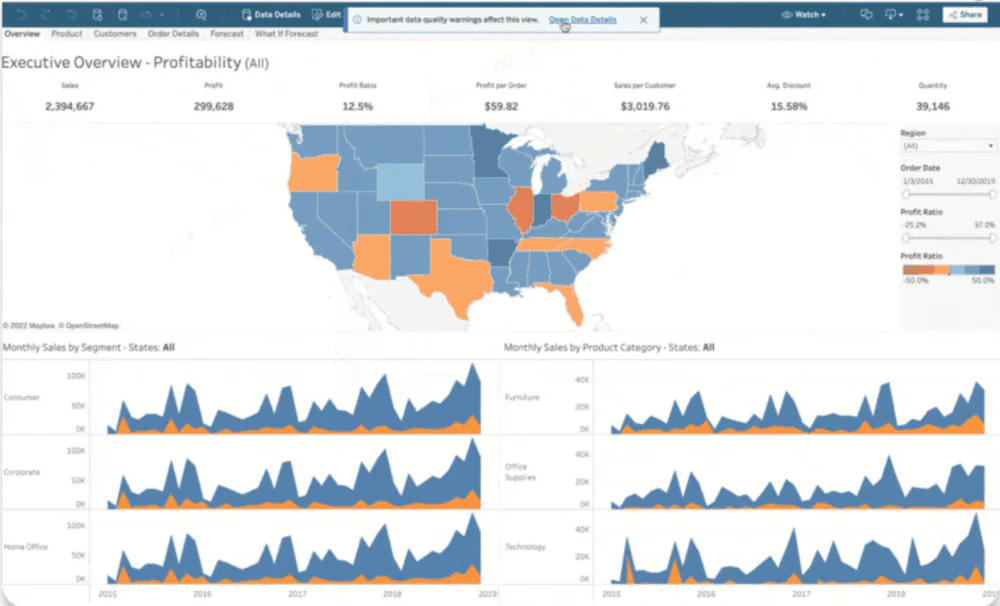Click the Monthly Sales by Product Category title
This screenshot has width=1000, height=606.
coord(609,348)
